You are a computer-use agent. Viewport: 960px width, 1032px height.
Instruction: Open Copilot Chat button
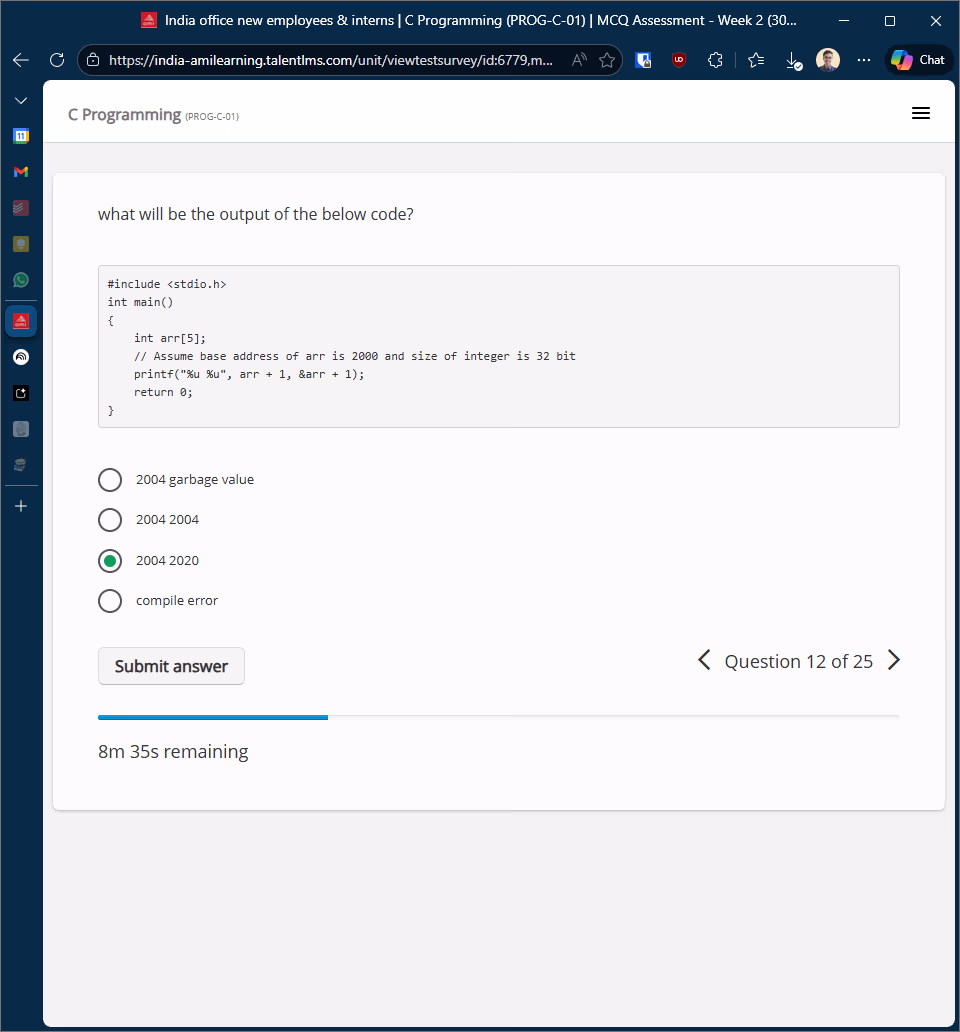pos(918,60)
